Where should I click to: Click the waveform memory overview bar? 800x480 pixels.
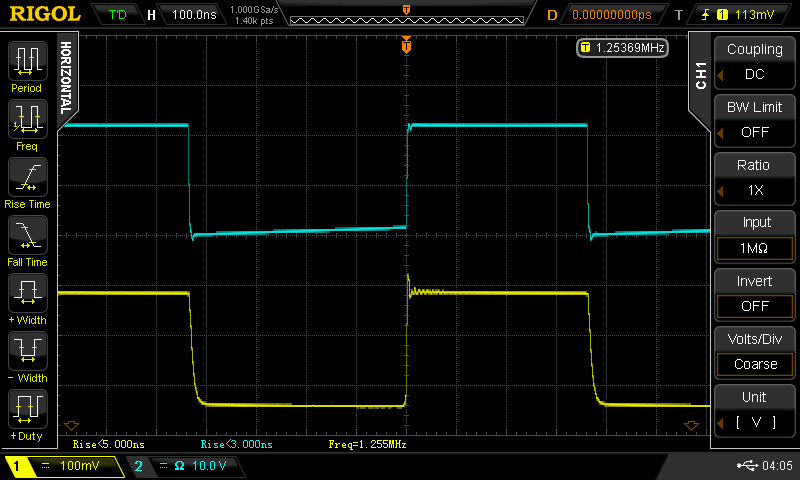tap(407, 20)
